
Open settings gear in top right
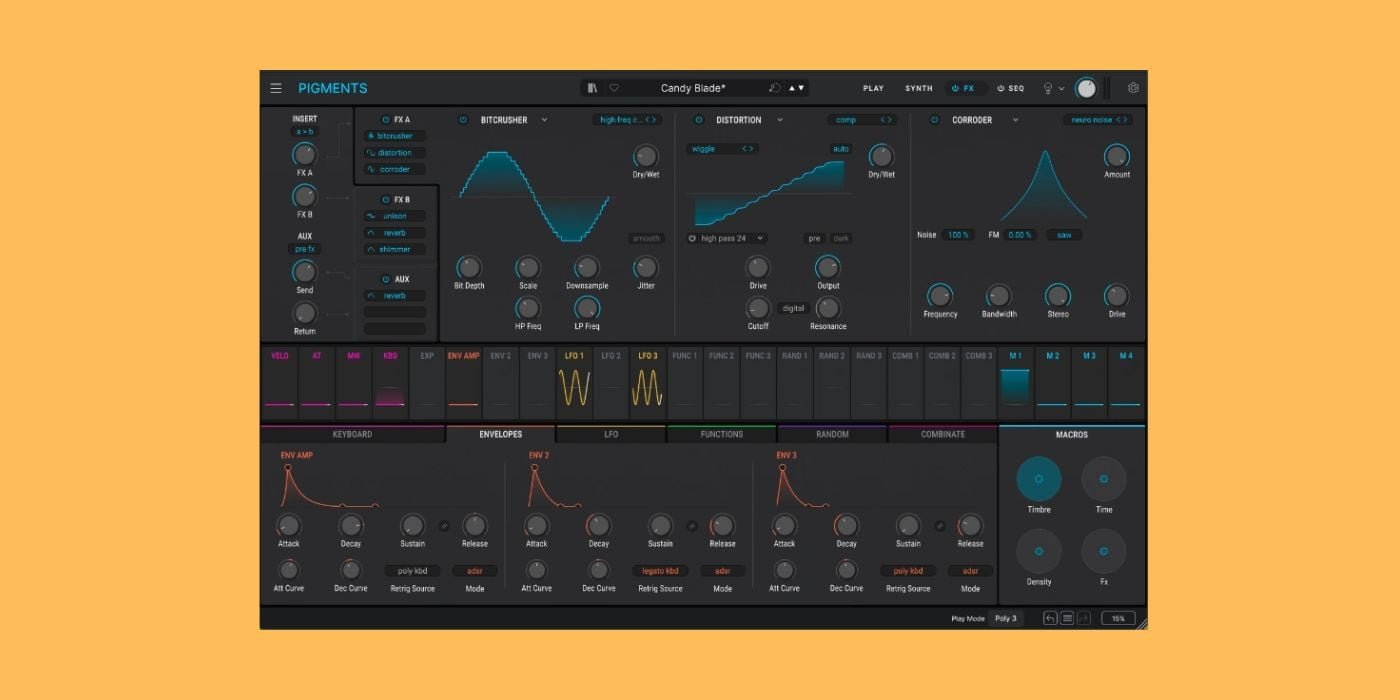pyautogui.click(x=1133, y=88)
